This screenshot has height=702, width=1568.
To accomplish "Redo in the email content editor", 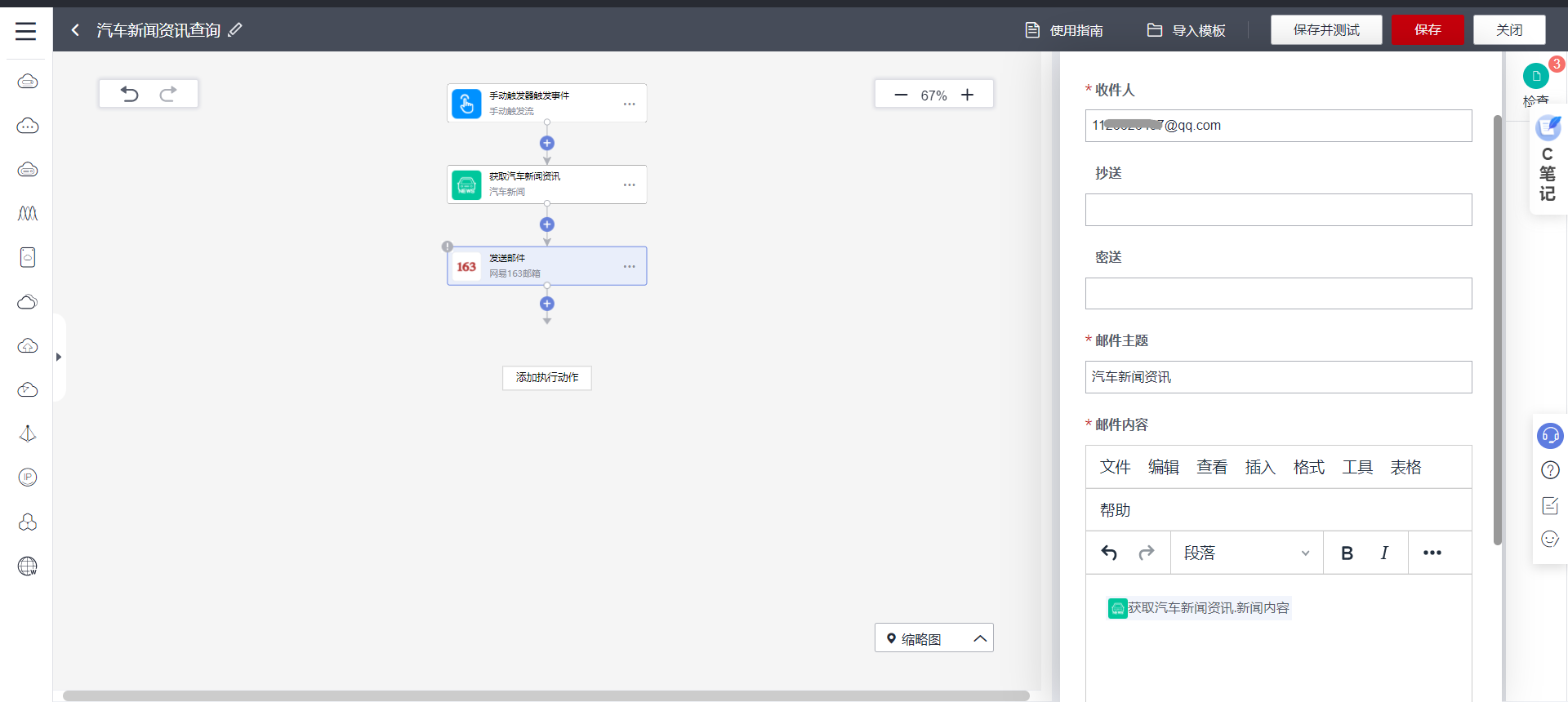I will 1147,553.
